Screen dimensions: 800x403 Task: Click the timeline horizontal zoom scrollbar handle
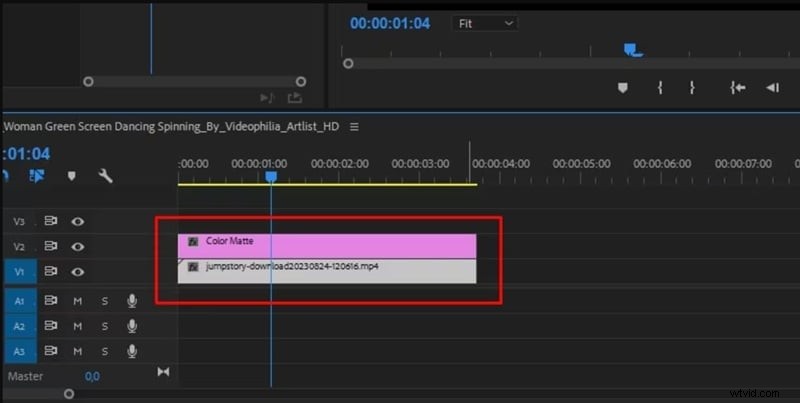69,394
